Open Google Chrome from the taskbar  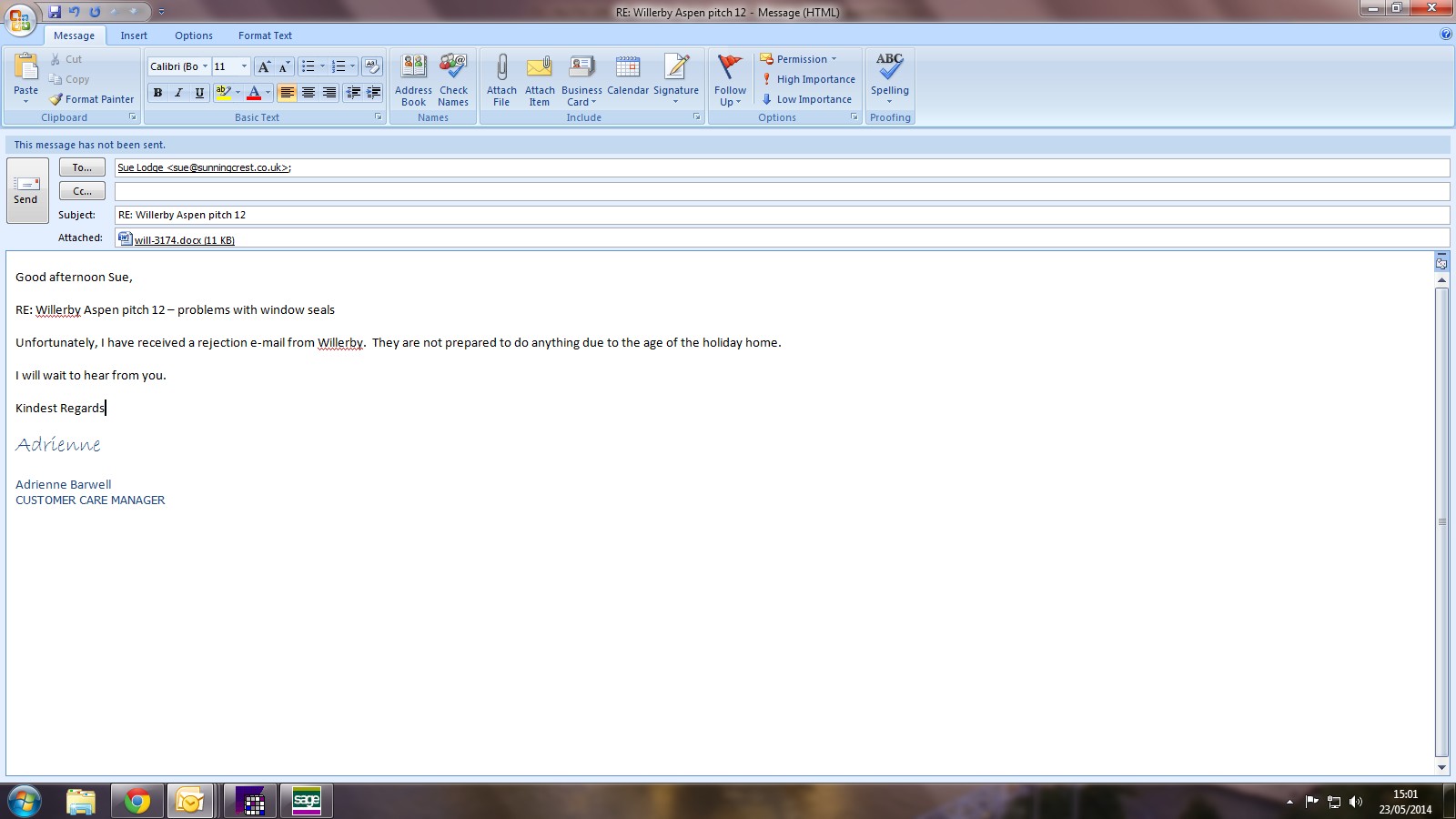click(x=137, y=801)
